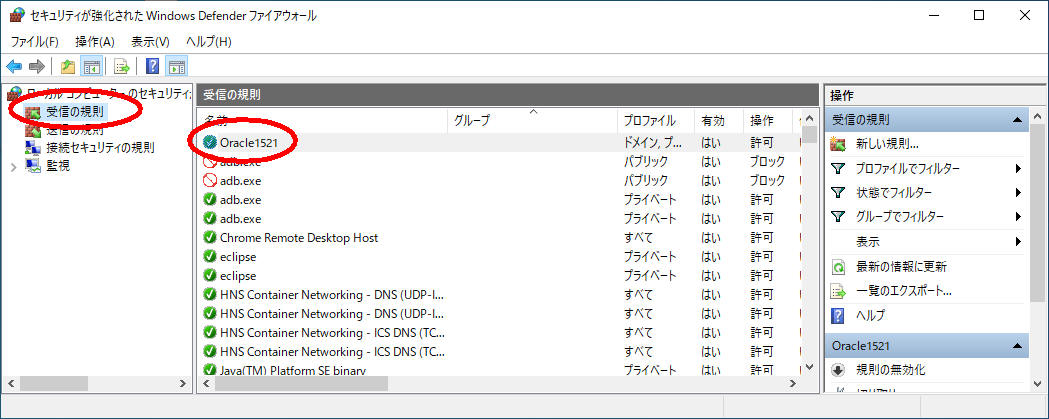The height and width of the screenshot is (419, 1049).
Task: Collapse the Oracle1521 actions section
Action: click(1018, 345)
